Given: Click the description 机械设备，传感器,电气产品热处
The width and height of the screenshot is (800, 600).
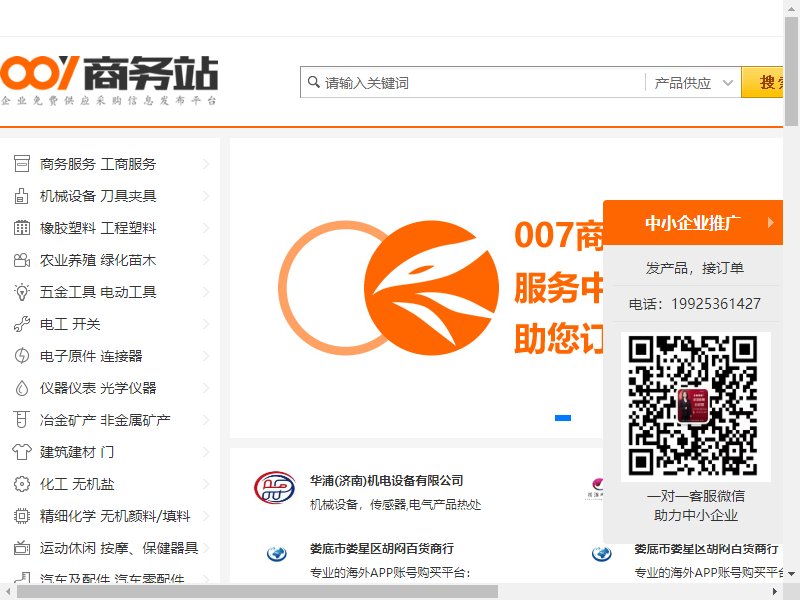Looking at the screenshot, I should (x=395, y=505).
